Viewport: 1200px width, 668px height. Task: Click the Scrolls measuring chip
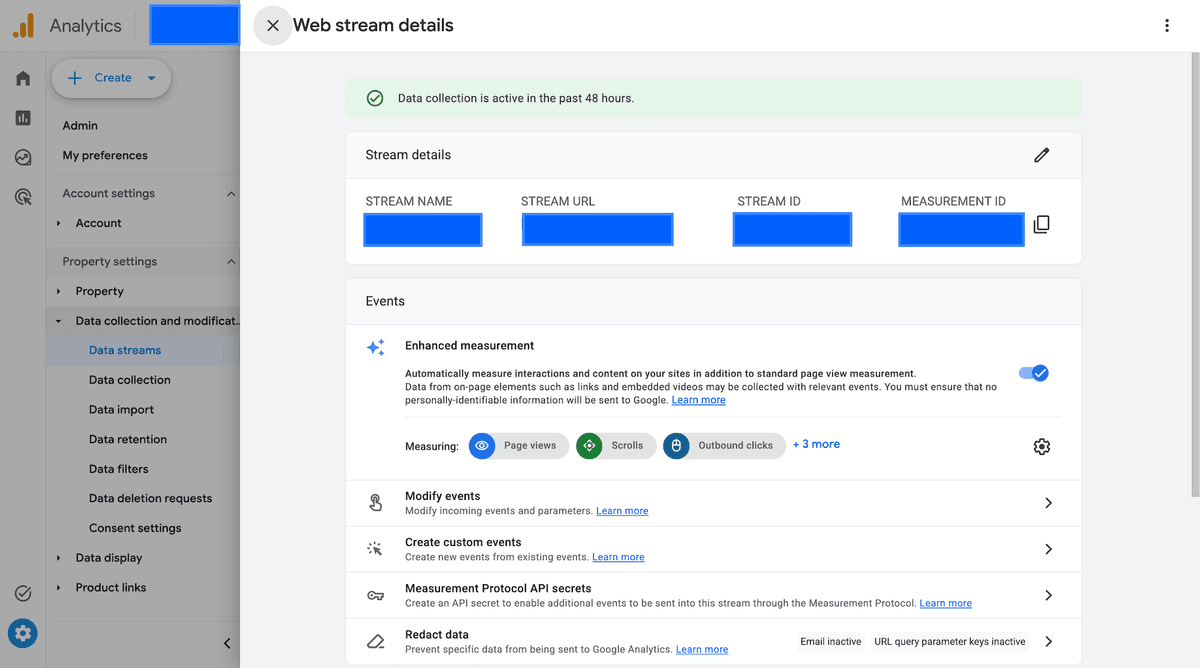[616, 446]
